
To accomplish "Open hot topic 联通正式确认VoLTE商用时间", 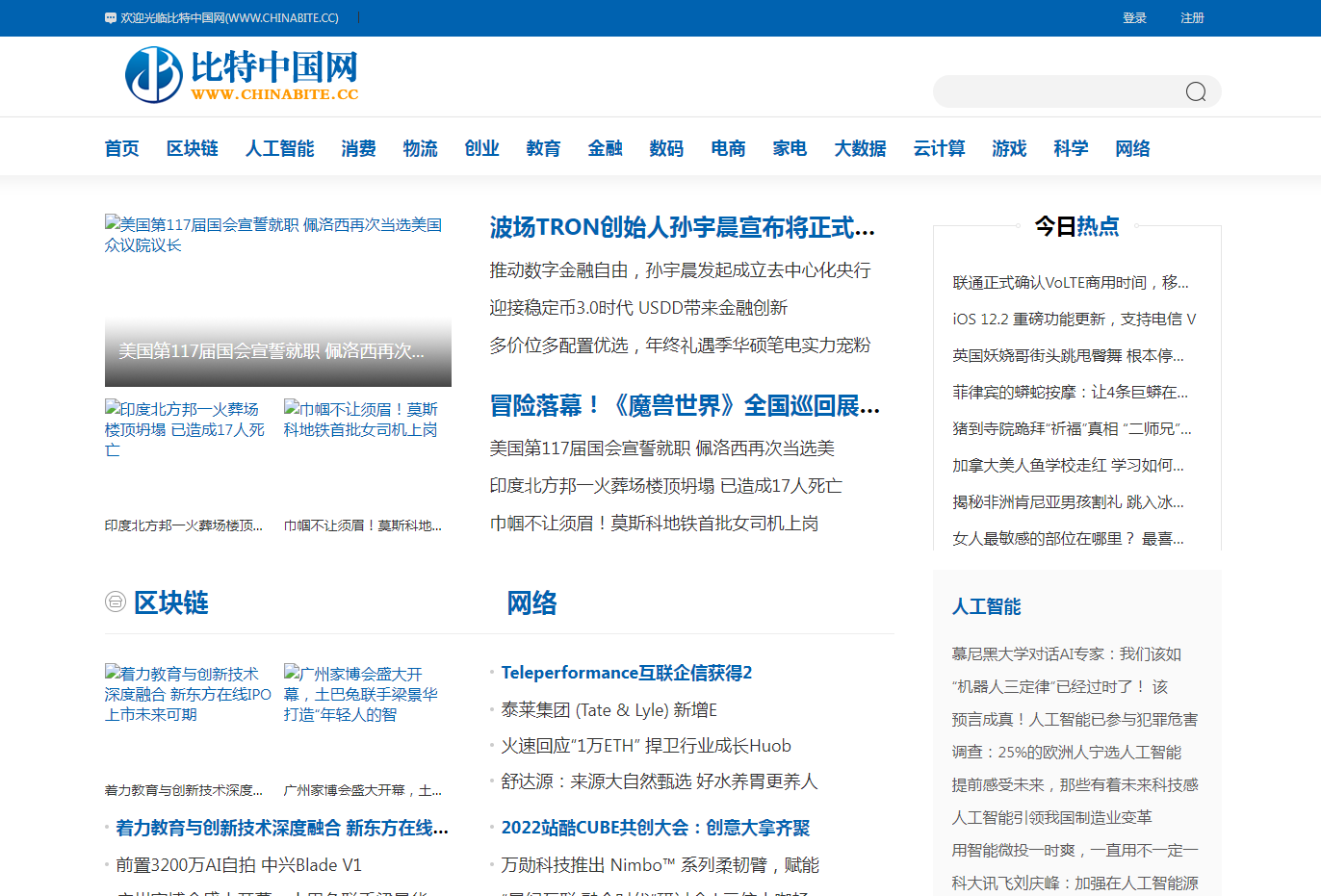I will click(x=1071, y=283).
